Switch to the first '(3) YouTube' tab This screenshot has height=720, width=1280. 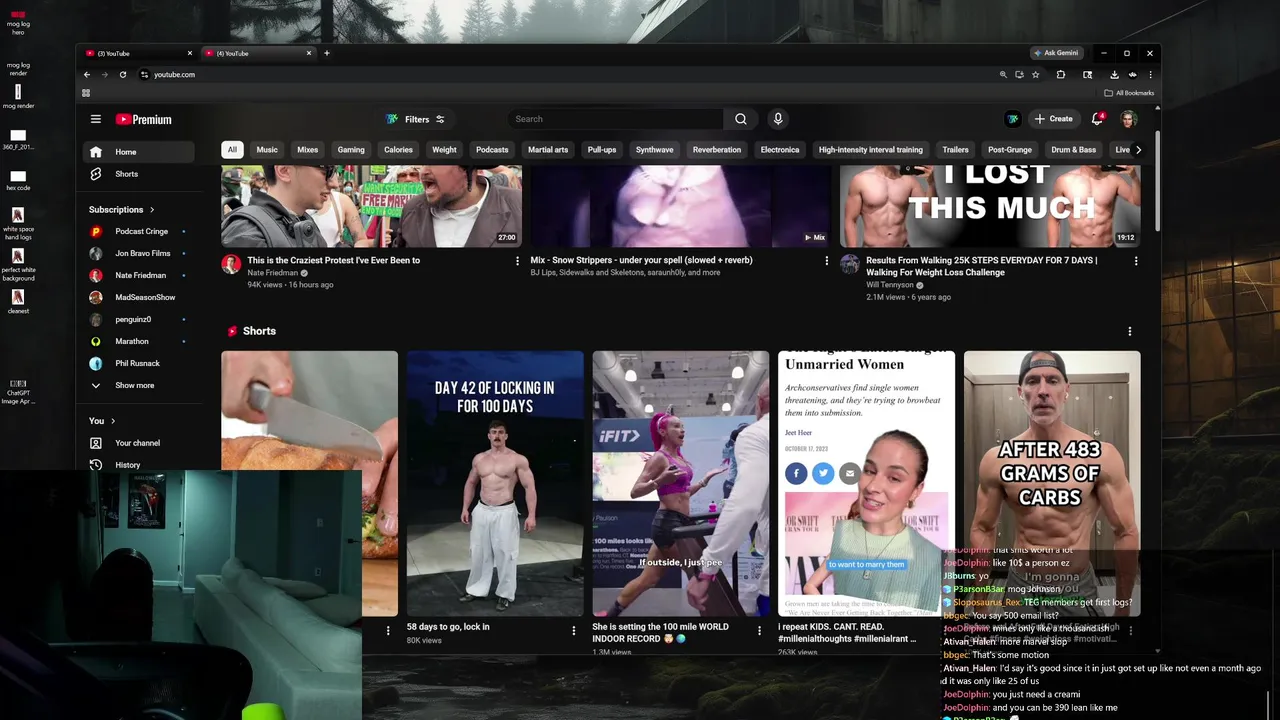[x=138, y=53]
